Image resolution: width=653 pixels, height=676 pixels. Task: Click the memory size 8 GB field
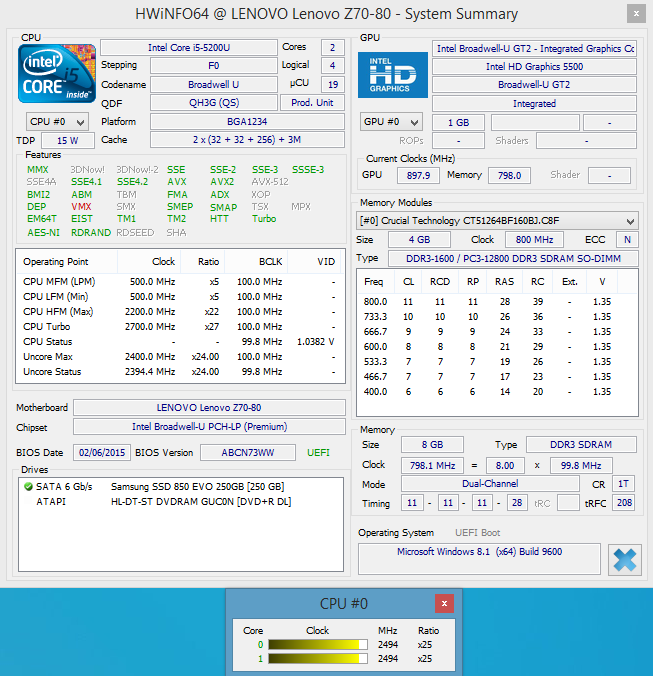click(x=432, y=444)
